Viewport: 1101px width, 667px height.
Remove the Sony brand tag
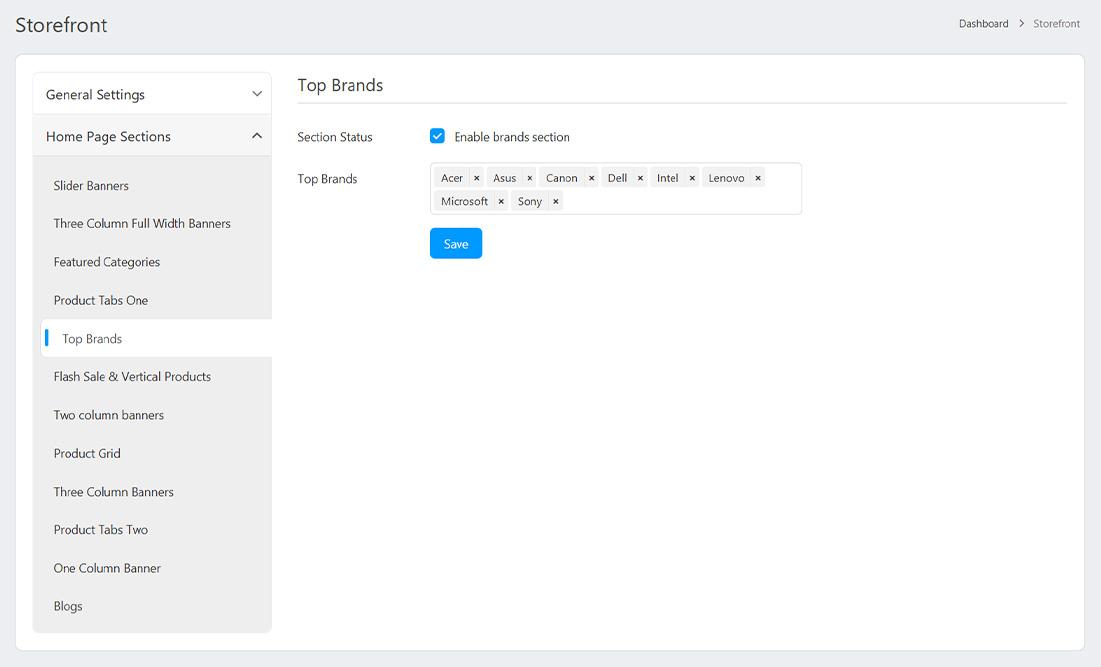pyautogui.click(x=556, y=201)
